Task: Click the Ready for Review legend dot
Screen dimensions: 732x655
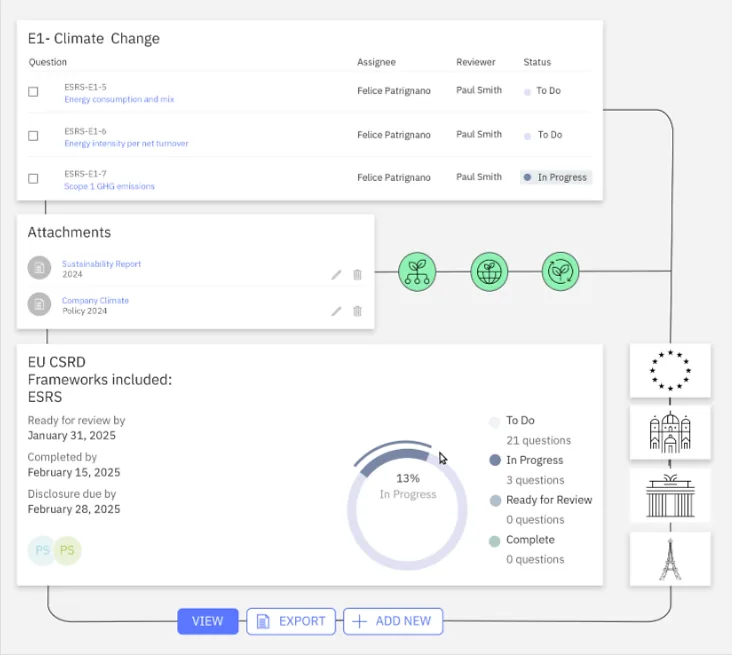Action: pyautogui.click(x=495, y=501)
